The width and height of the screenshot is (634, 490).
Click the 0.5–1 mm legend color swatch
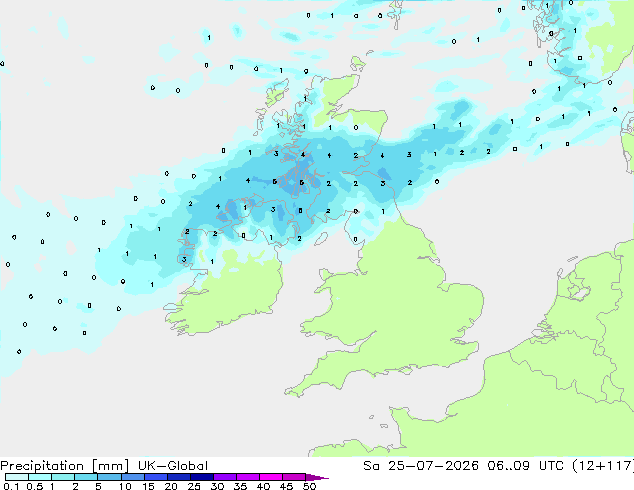tap(40, 477)
